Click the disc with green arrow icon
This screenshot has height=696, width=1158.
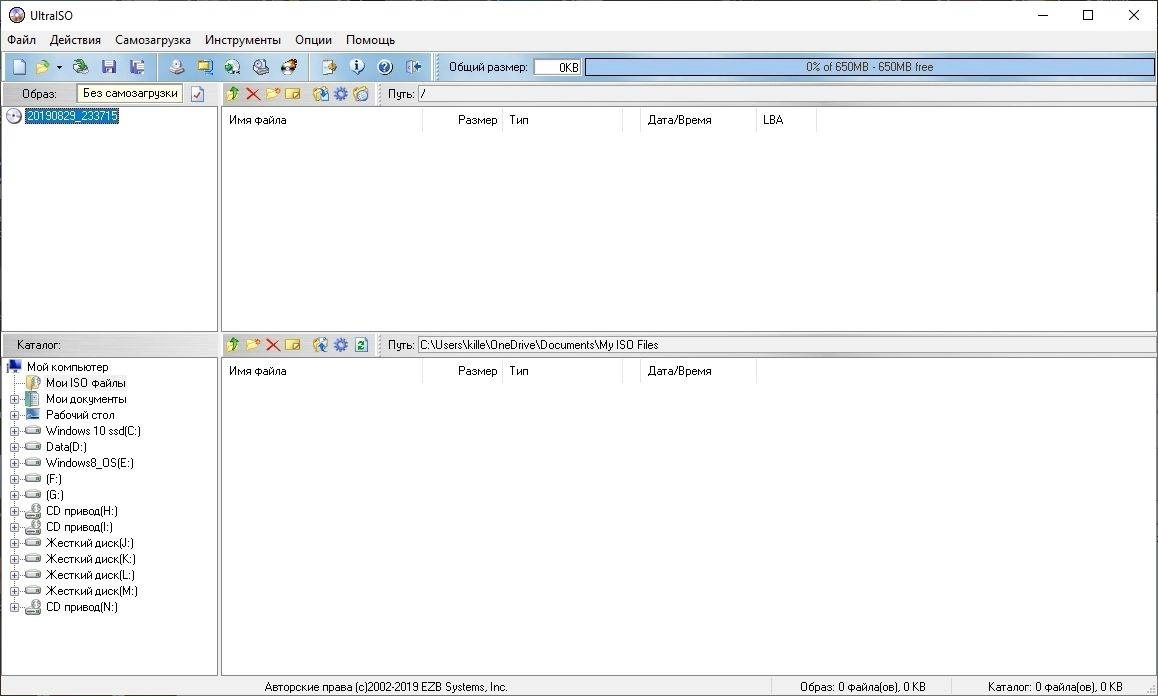point(233,67)
